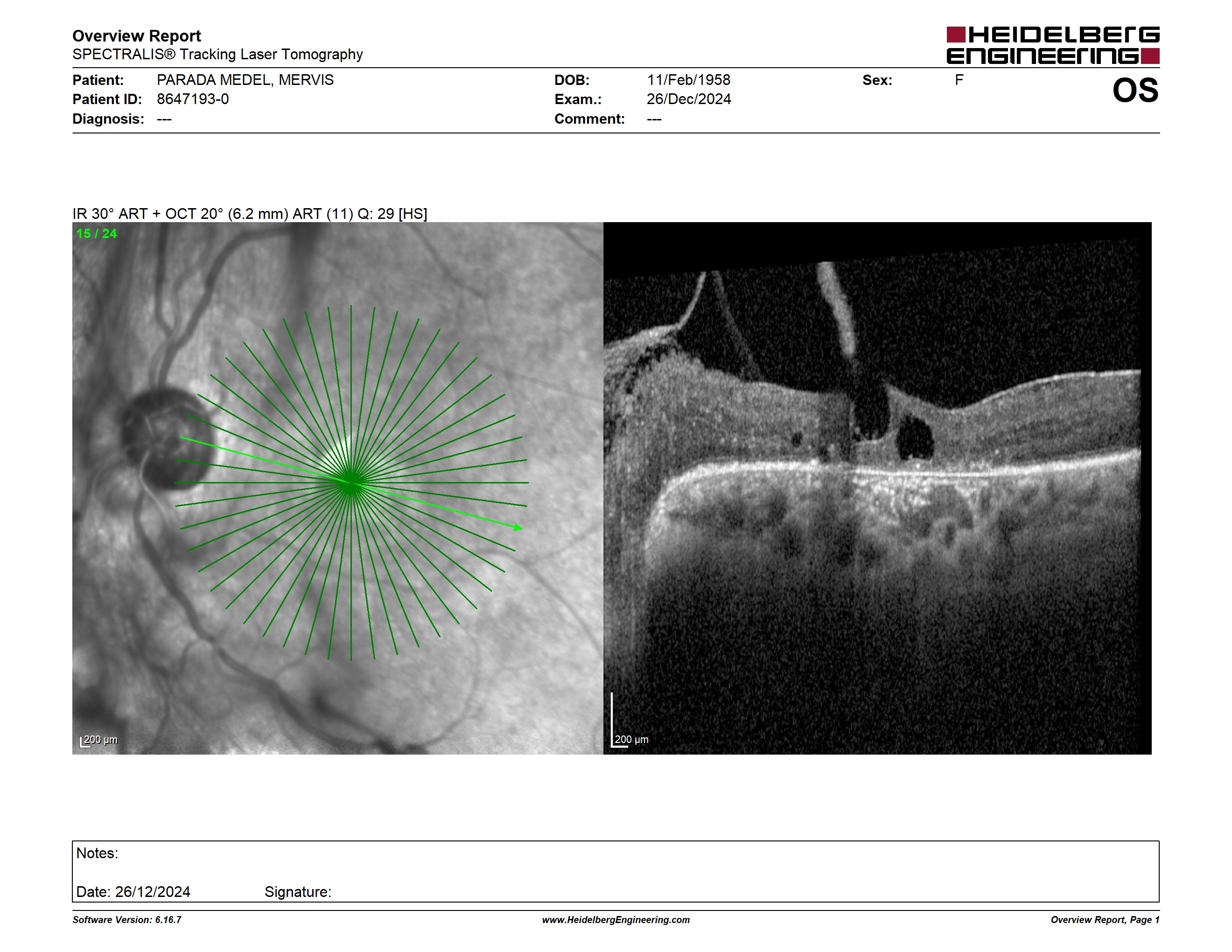
Task: Click 'Date: 26/12/2024' in the notes box
Action: click(133, 892)
